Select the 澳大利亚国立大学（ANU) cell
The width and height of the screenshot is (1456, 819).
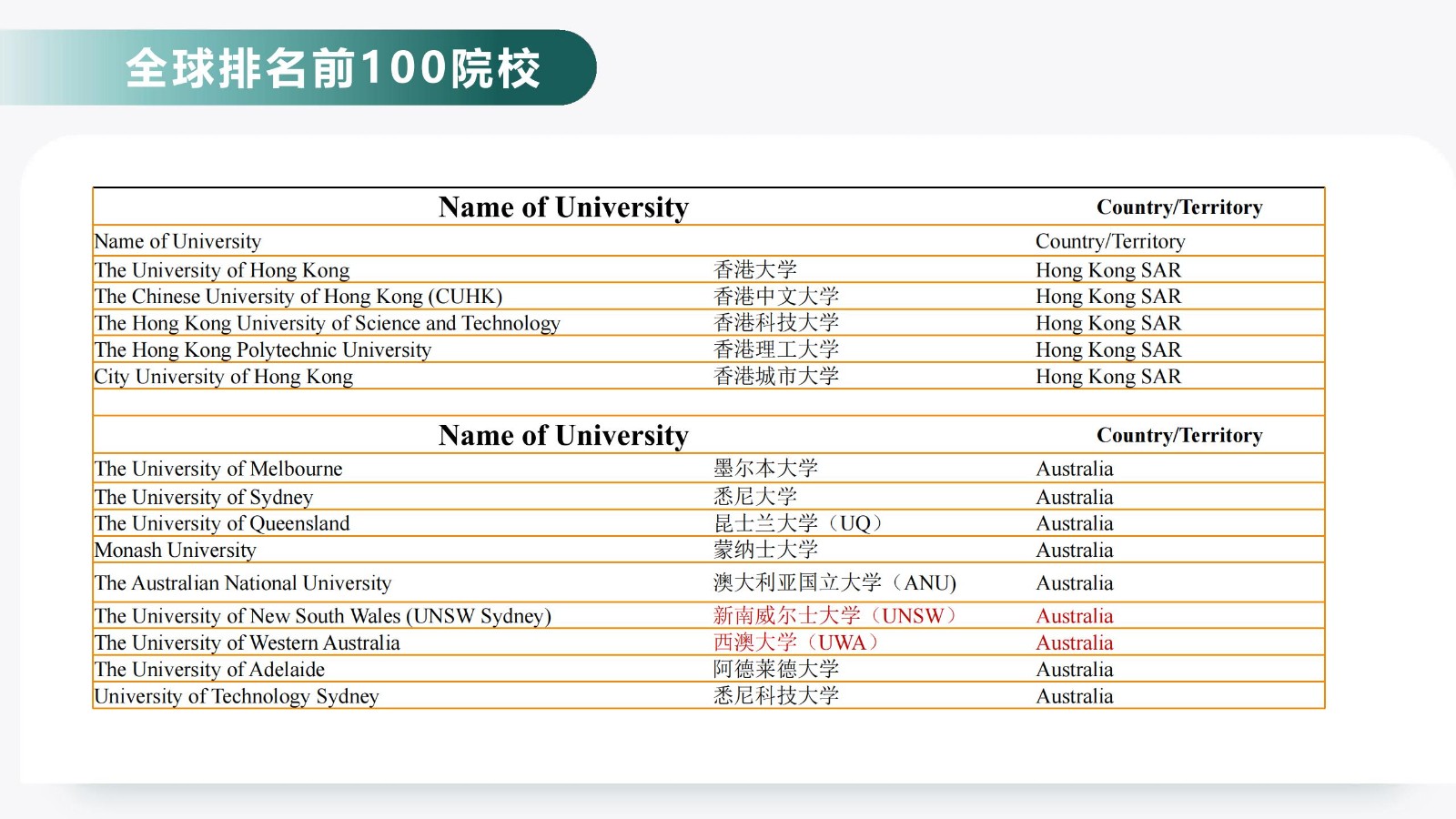pyautogui.click(x=835, y=583)
